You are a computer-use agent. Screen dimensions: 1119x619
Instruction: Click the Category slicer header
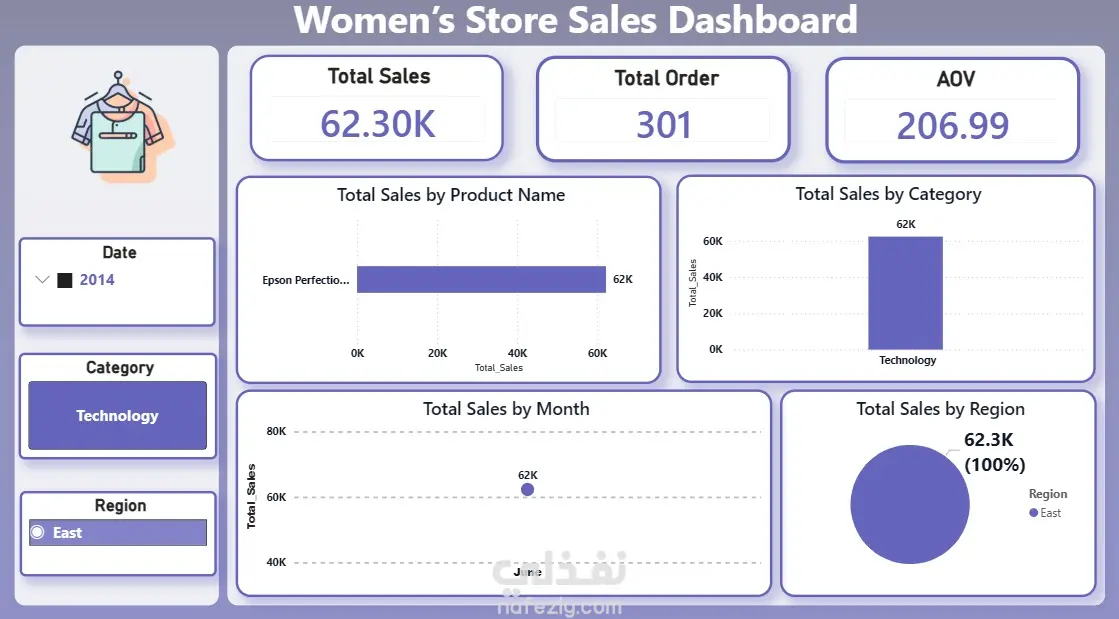click(x=120, y=368)
